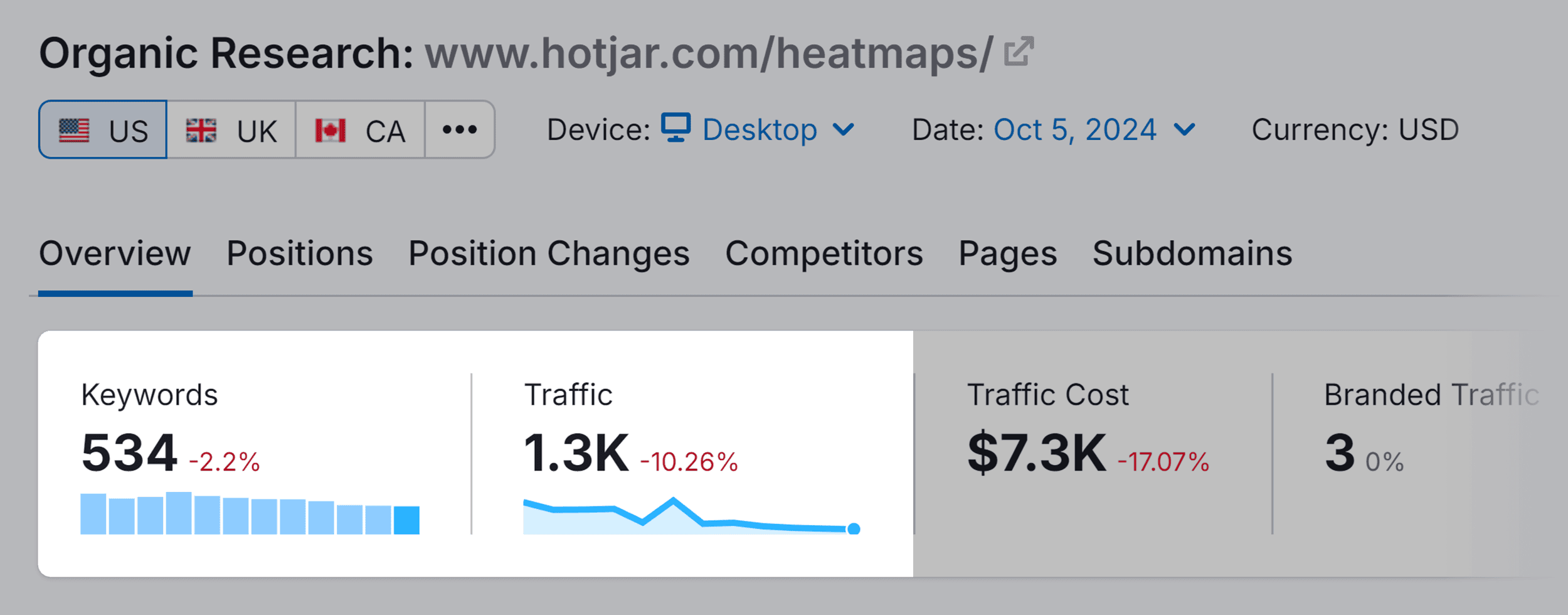The image size is (1568, 615).
Task: Expand more countries with the ellipsis menu
Action: (x=458, y=129)
